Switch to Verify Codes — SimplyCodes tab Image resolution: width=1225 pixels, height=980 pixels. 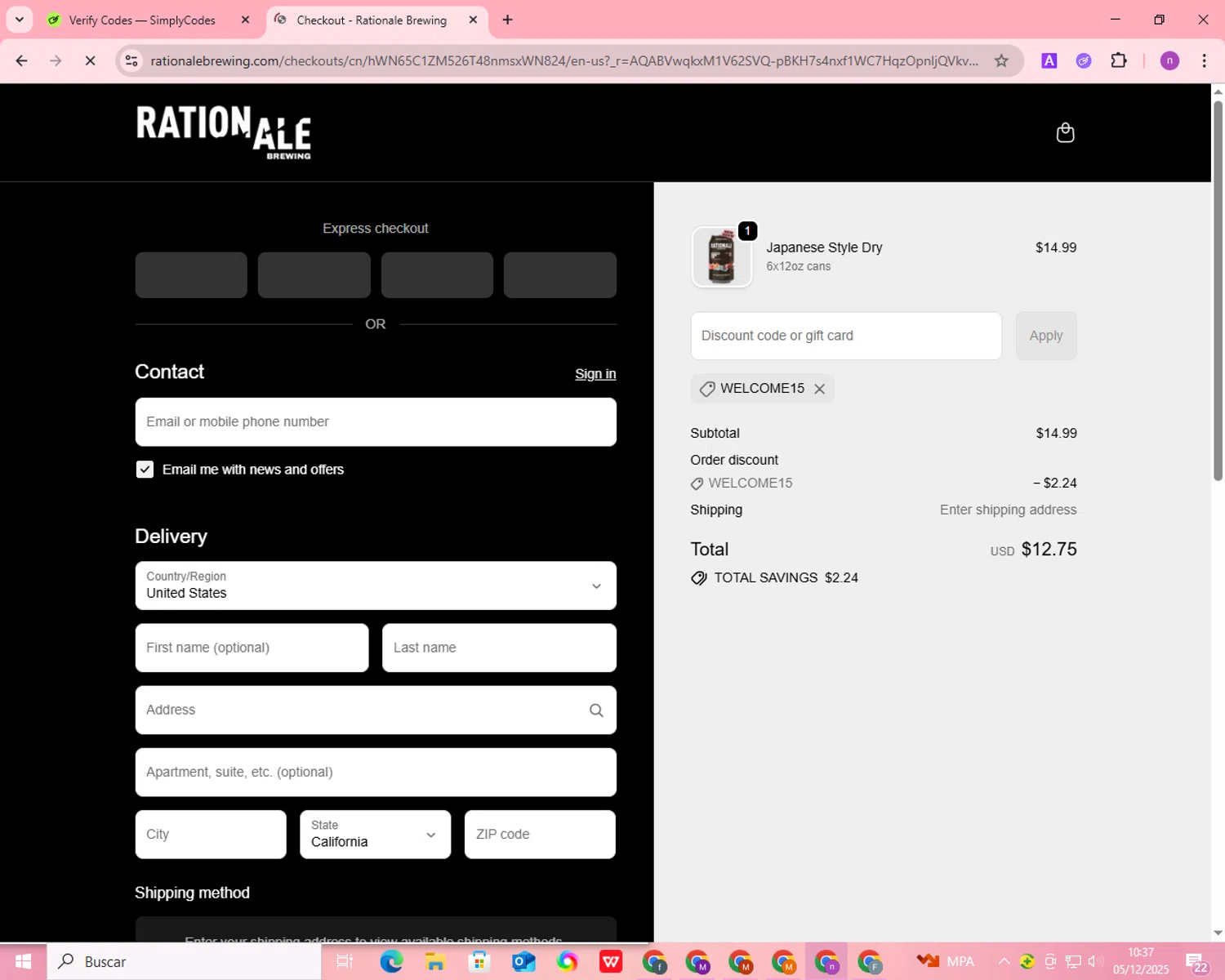pyautogui.click(x=141, y=20)
